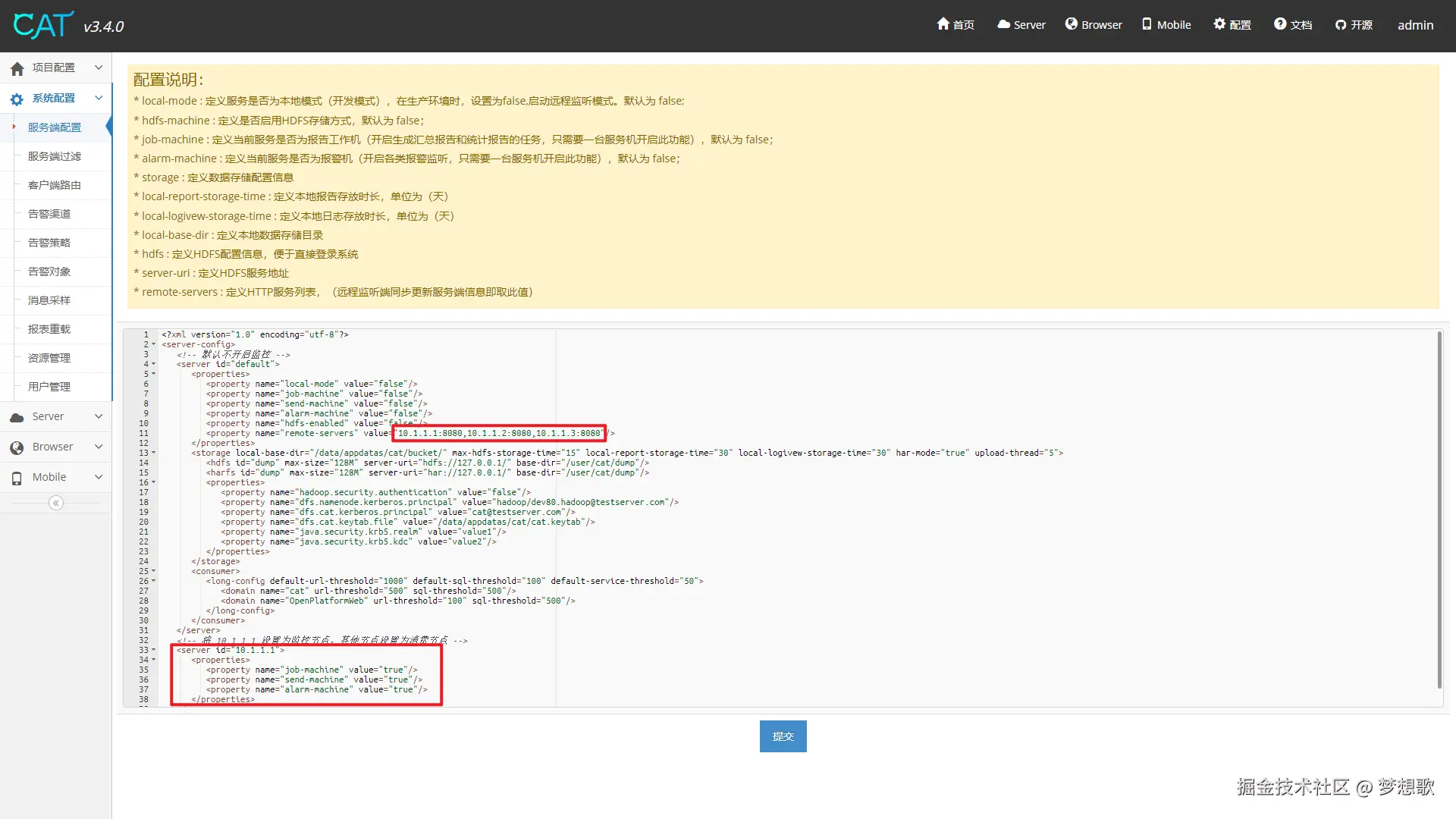Click the home icon beside 首页
The height and width of the screenshot is (819, 1456).
coord(943,24)
